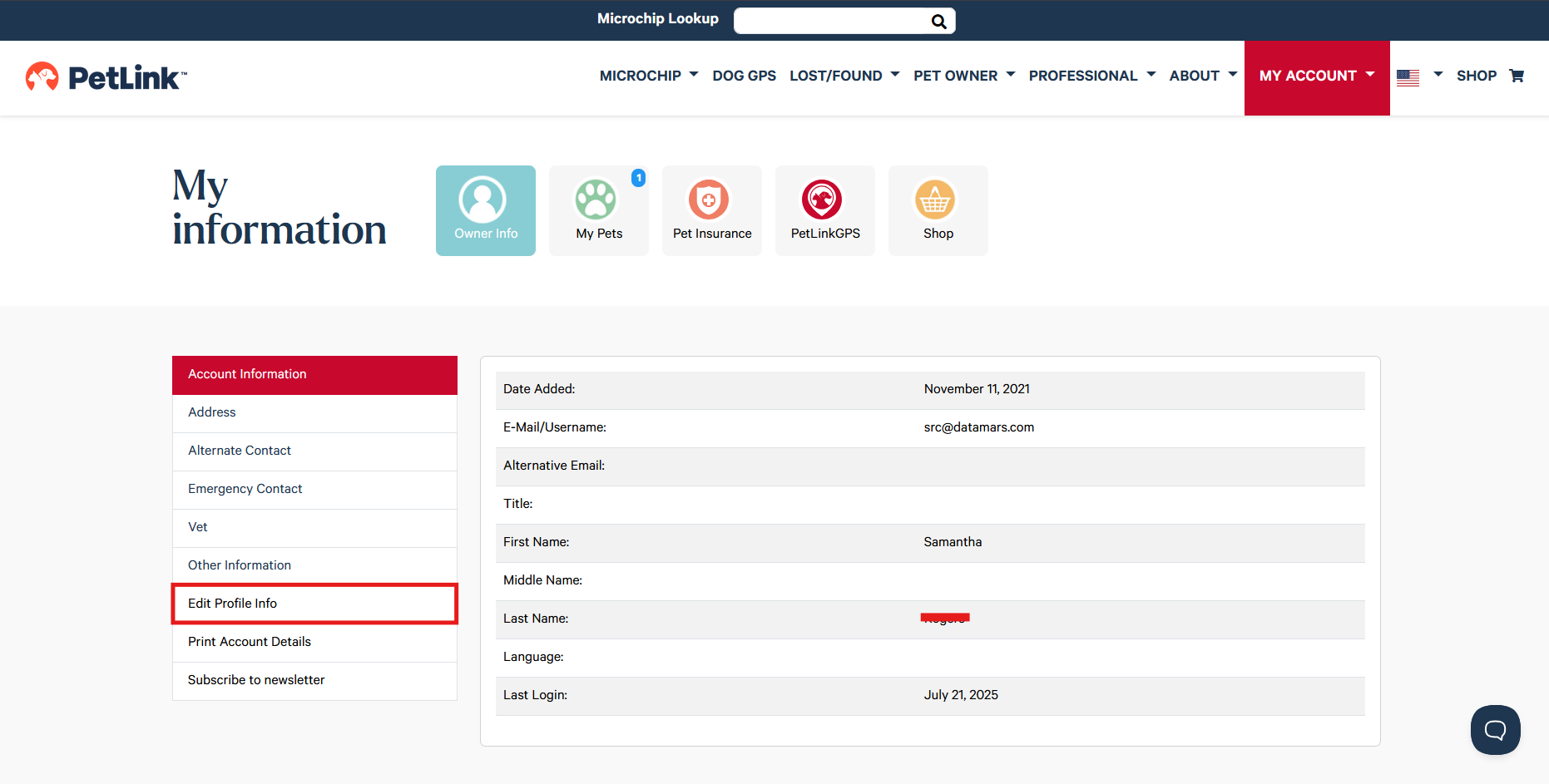Viewport: 1549px width, 784px height.
Task: Expand the My Account menu
Action: click(1316, 76)
